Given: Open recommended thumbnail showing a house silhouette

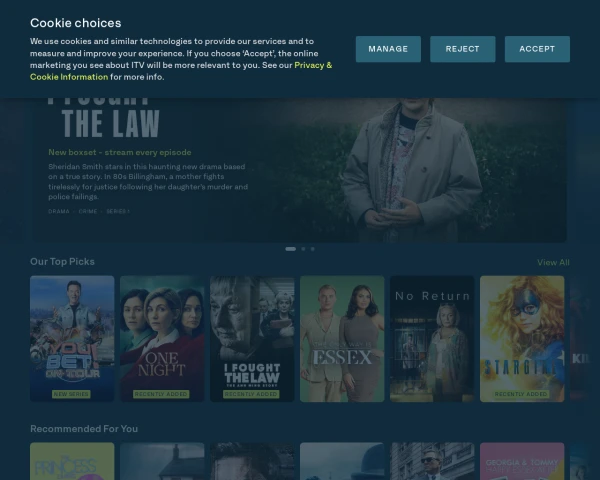Looking at the screenshot, I should (162, 461).
